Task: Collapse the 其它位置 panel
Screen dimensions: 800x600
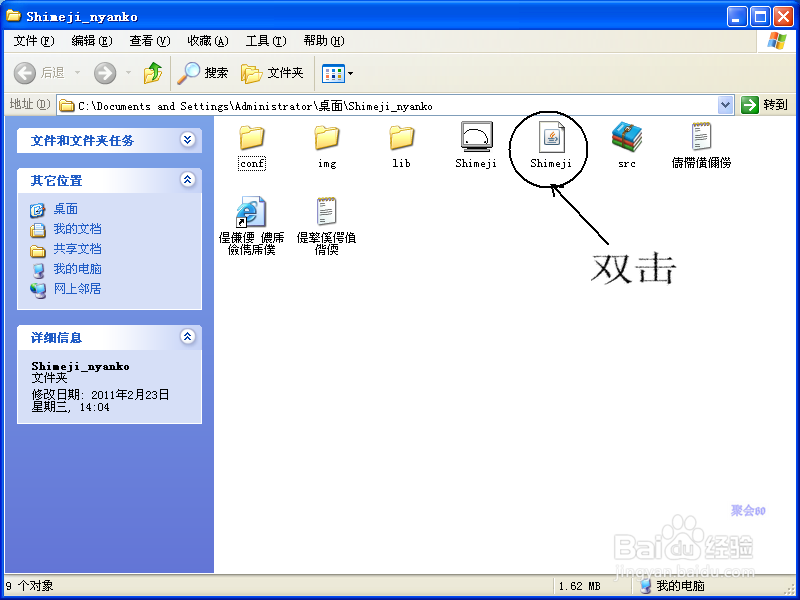Action: tap(188, 180)
